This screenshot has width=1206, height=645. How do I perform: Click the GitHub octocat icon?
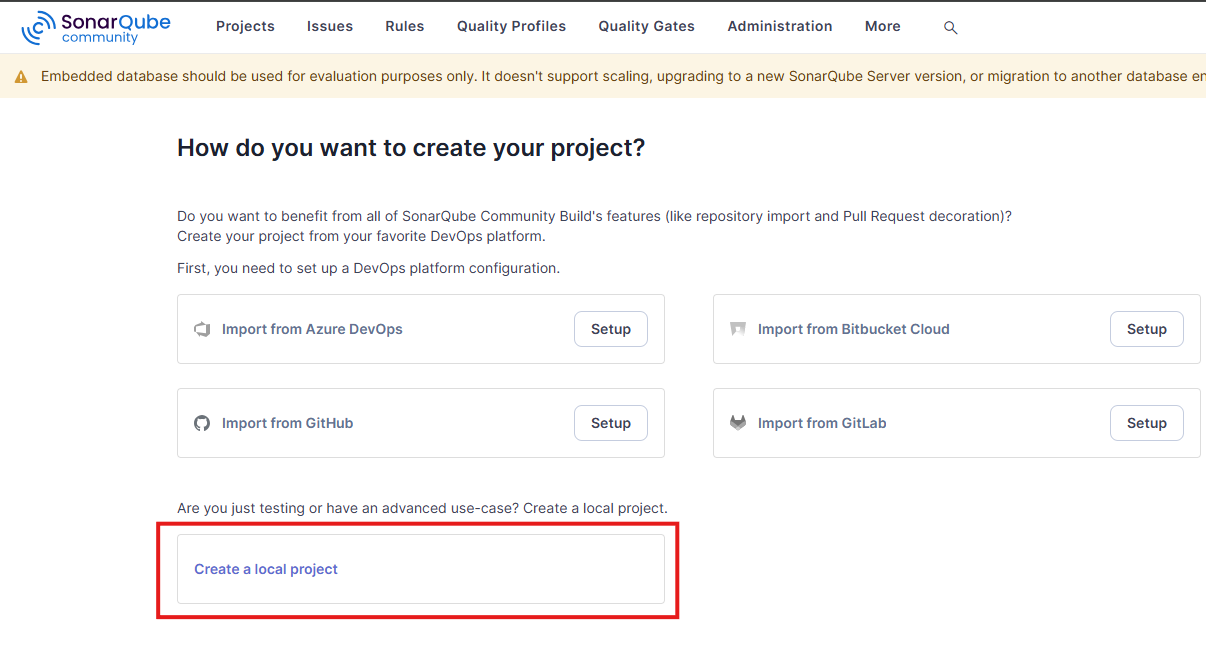click(x=202, y=423)
